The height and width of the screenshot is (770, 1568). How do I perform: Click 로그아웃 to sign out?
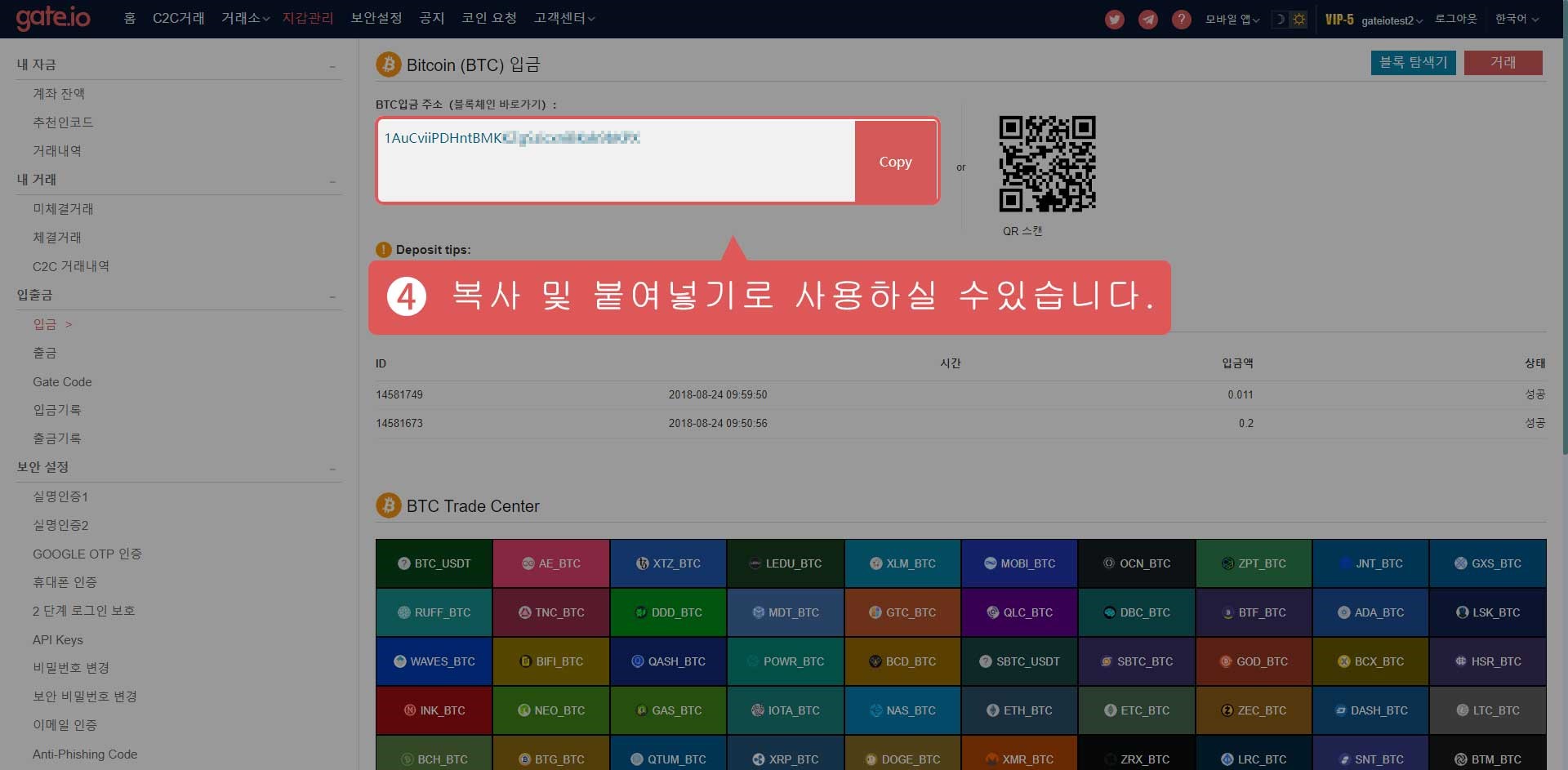(x=1456, y=19)
